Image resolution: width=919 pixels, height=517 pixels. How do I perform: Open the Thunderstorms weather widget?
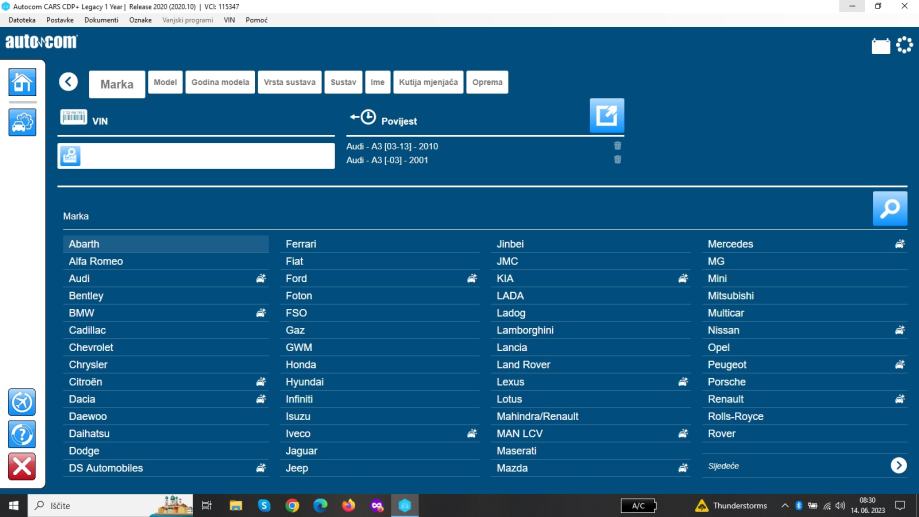coord(731,505)
